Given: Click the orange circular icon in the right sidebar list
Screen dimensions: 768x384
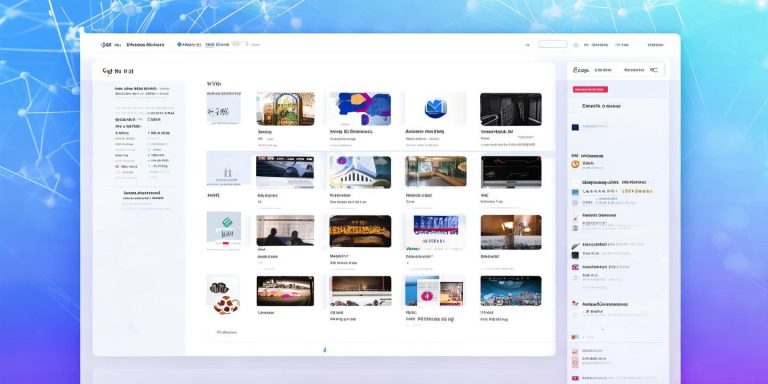Looking at the screenshot, I should tap(576, 164).
